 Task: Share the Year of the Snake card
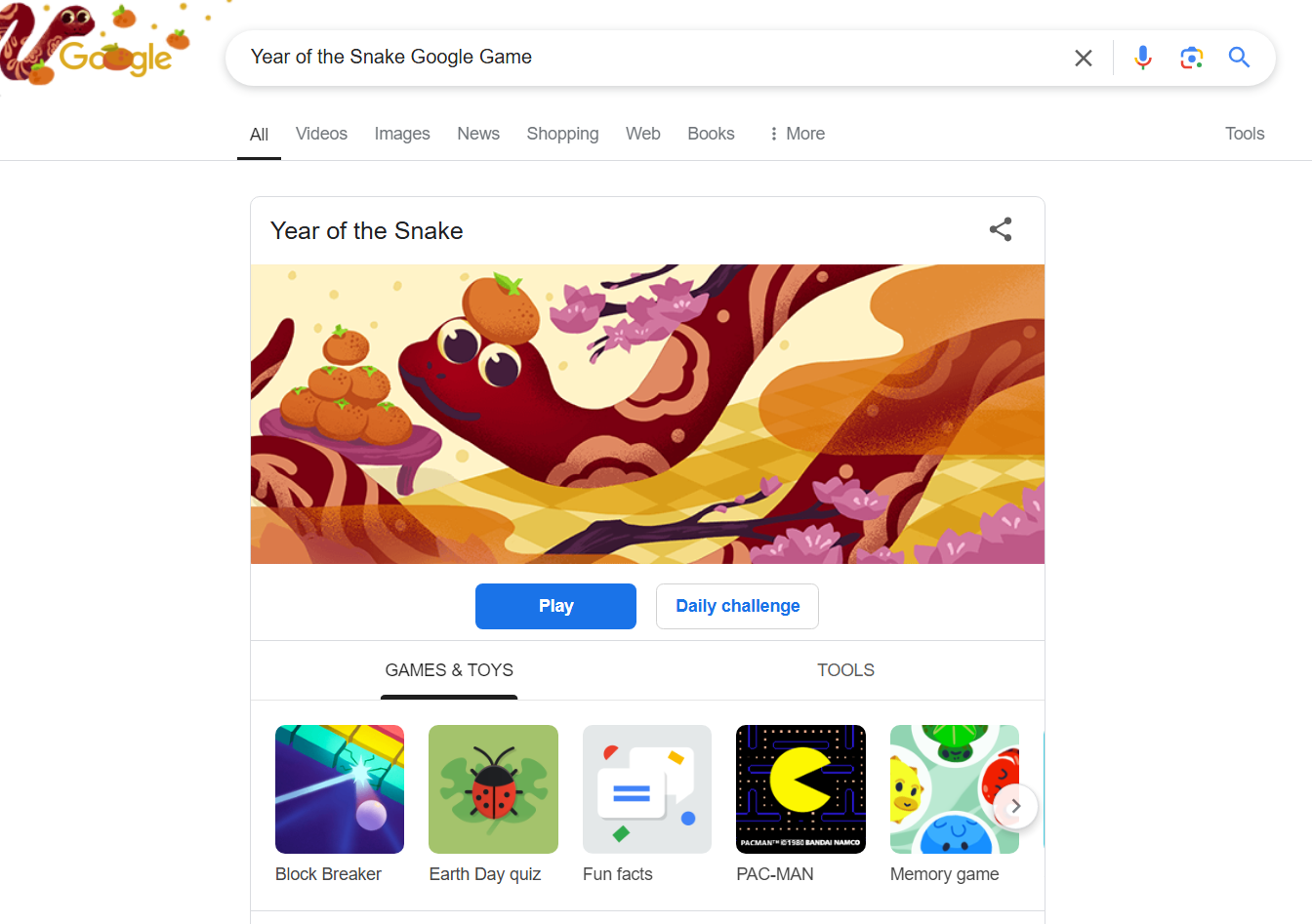1001,229
